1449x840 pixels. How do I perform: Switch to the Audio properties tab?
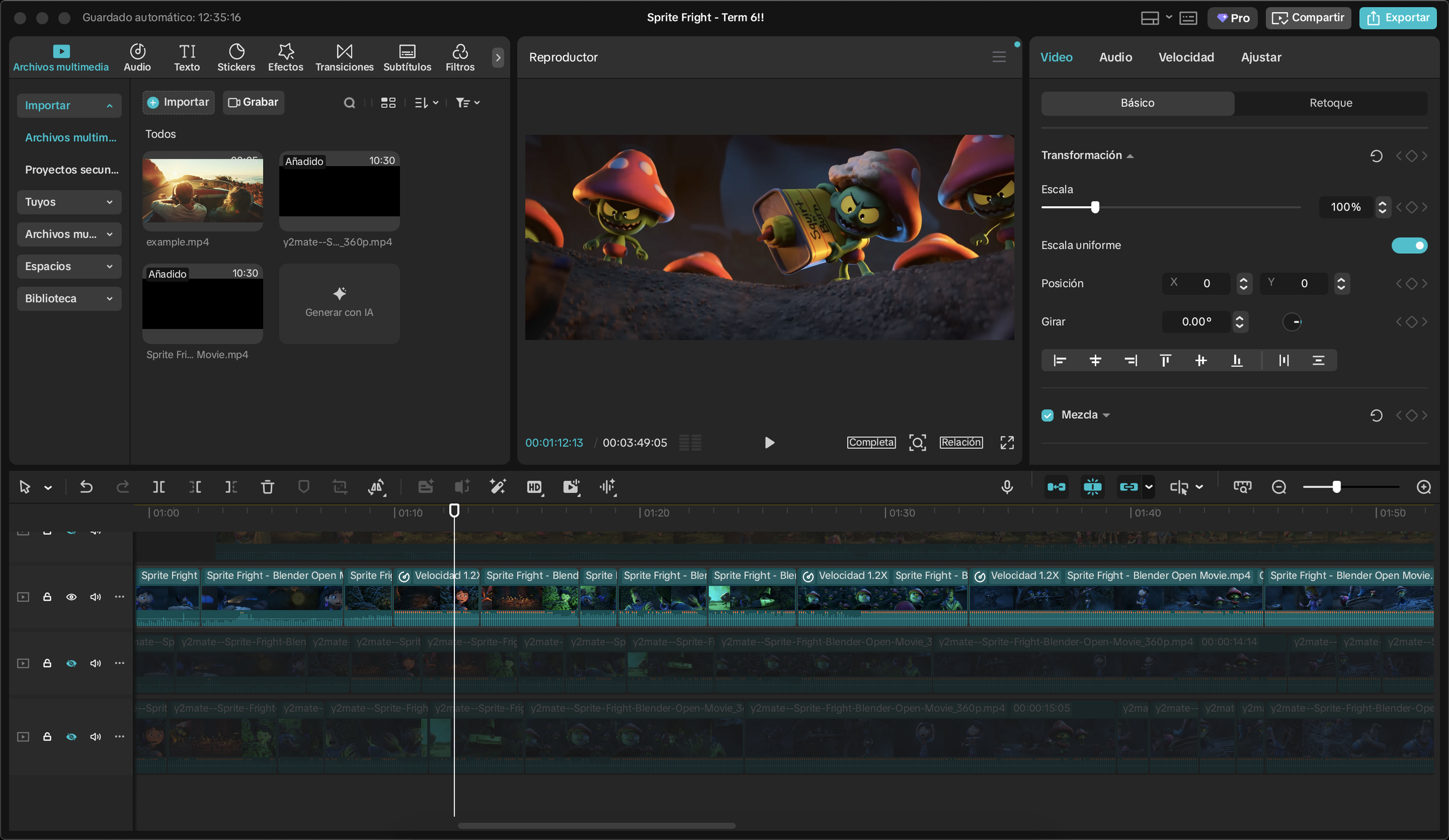tap(1115, 57)
